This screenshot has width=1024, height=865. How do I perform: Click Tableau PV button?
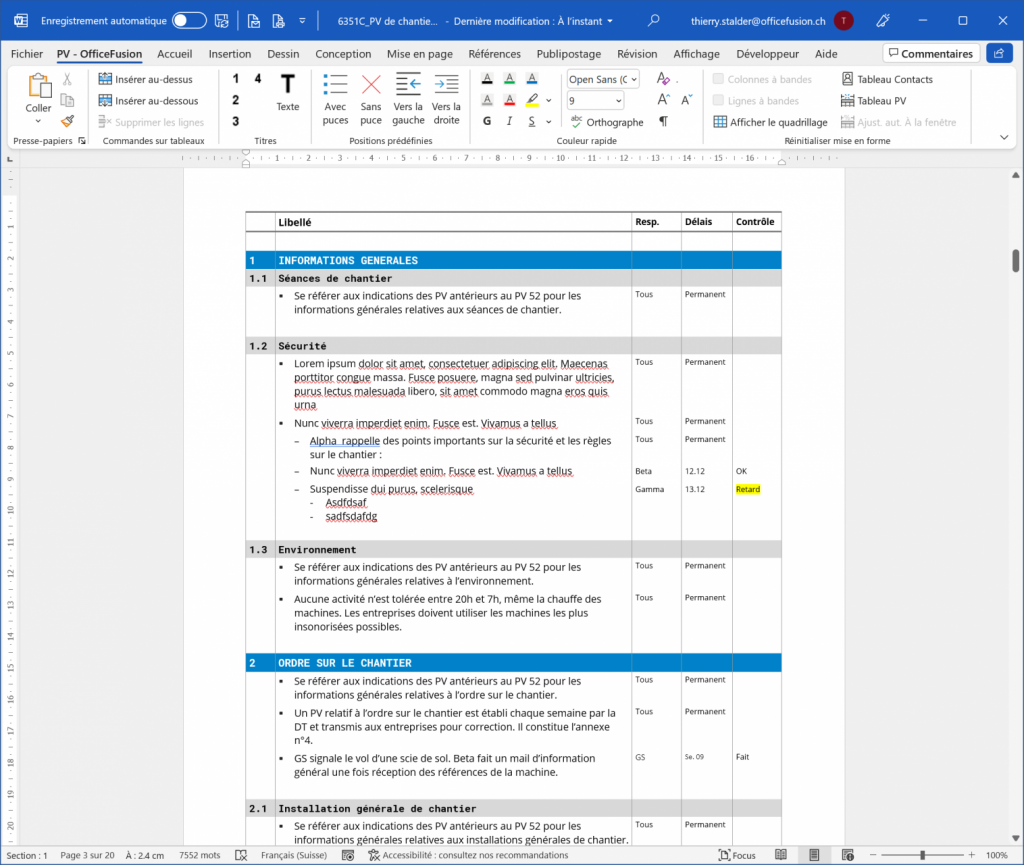click(874, 101)
